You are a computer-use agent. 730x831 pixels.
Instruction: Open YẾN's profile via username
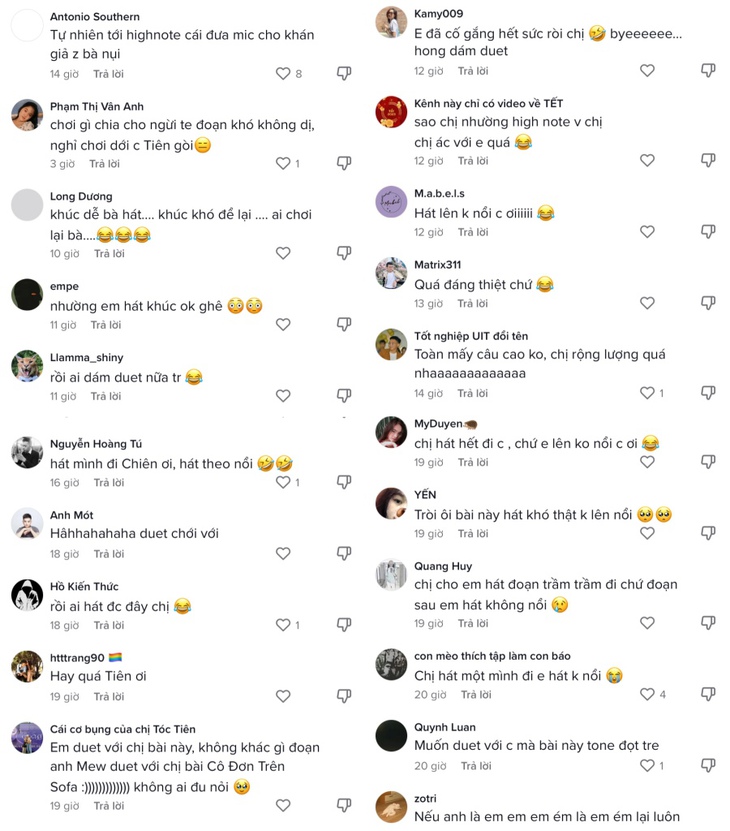point(425,495)
